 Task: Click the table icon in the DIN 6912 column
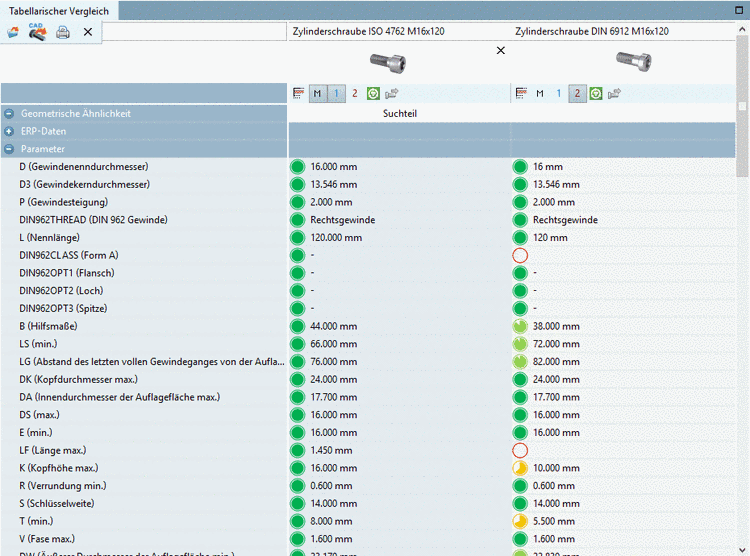pos(521,93)
